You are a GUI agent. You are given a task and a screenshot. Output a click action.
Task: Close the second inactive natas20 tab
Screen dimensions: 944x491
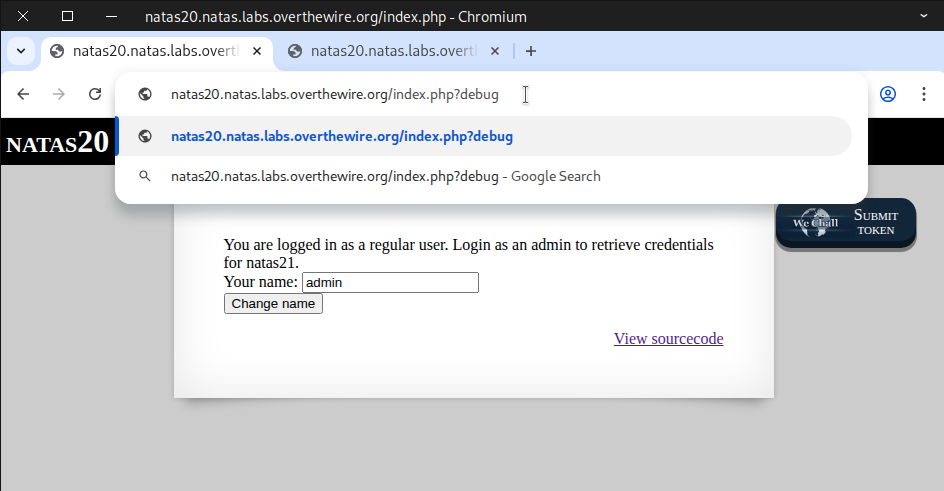click(495, 51)
